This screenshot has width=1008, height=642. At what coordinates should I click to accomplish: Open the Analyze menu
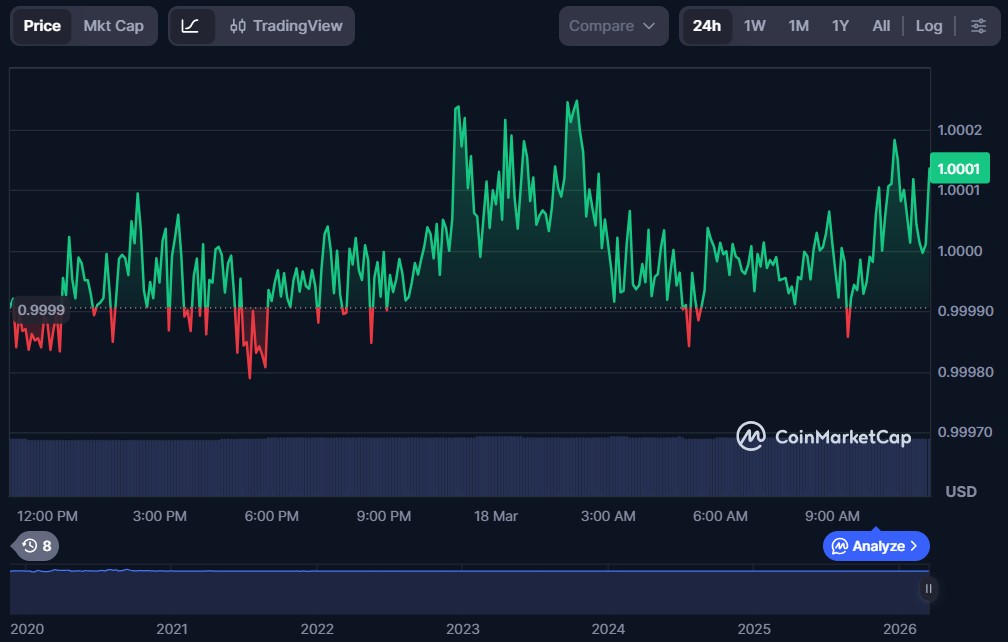click(x=876, y=546)
